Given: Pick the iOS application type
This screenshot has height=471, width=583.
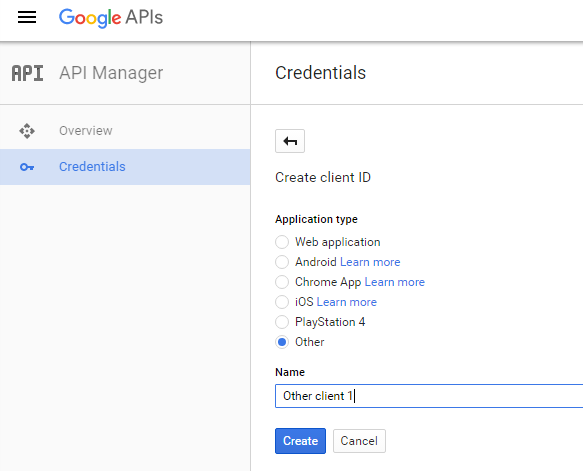Looking at the screenshot, I should click(282, 302).
